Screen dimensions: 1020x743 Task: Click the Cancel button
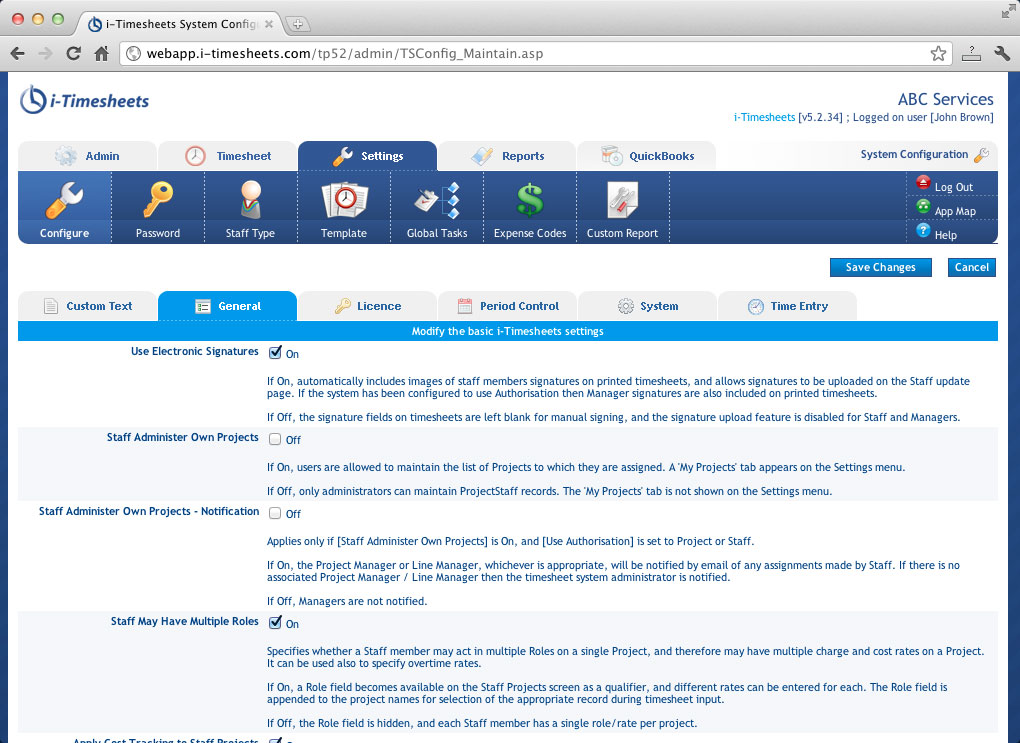(x=972, y=267)
